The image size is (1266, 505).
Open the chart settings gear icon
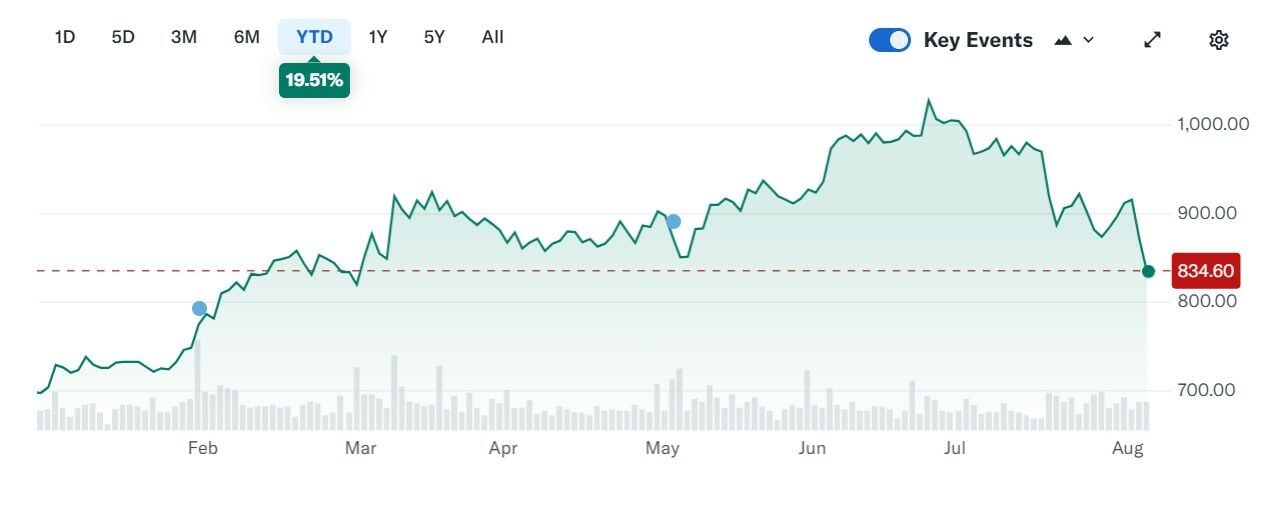point(1218,40)
